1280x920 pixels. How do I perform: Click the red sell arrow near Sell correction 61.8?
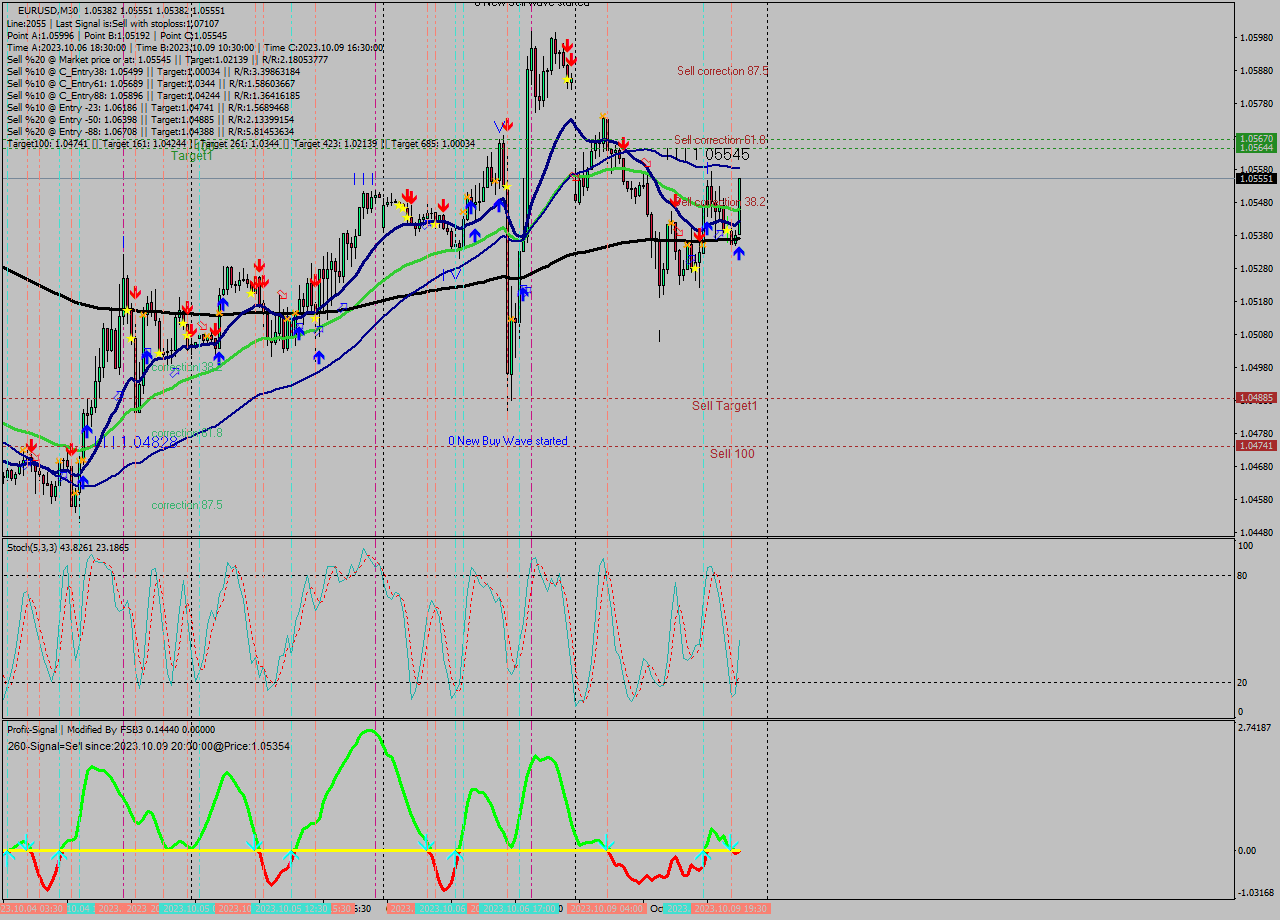pyautogui.click(x=624, y=143)
